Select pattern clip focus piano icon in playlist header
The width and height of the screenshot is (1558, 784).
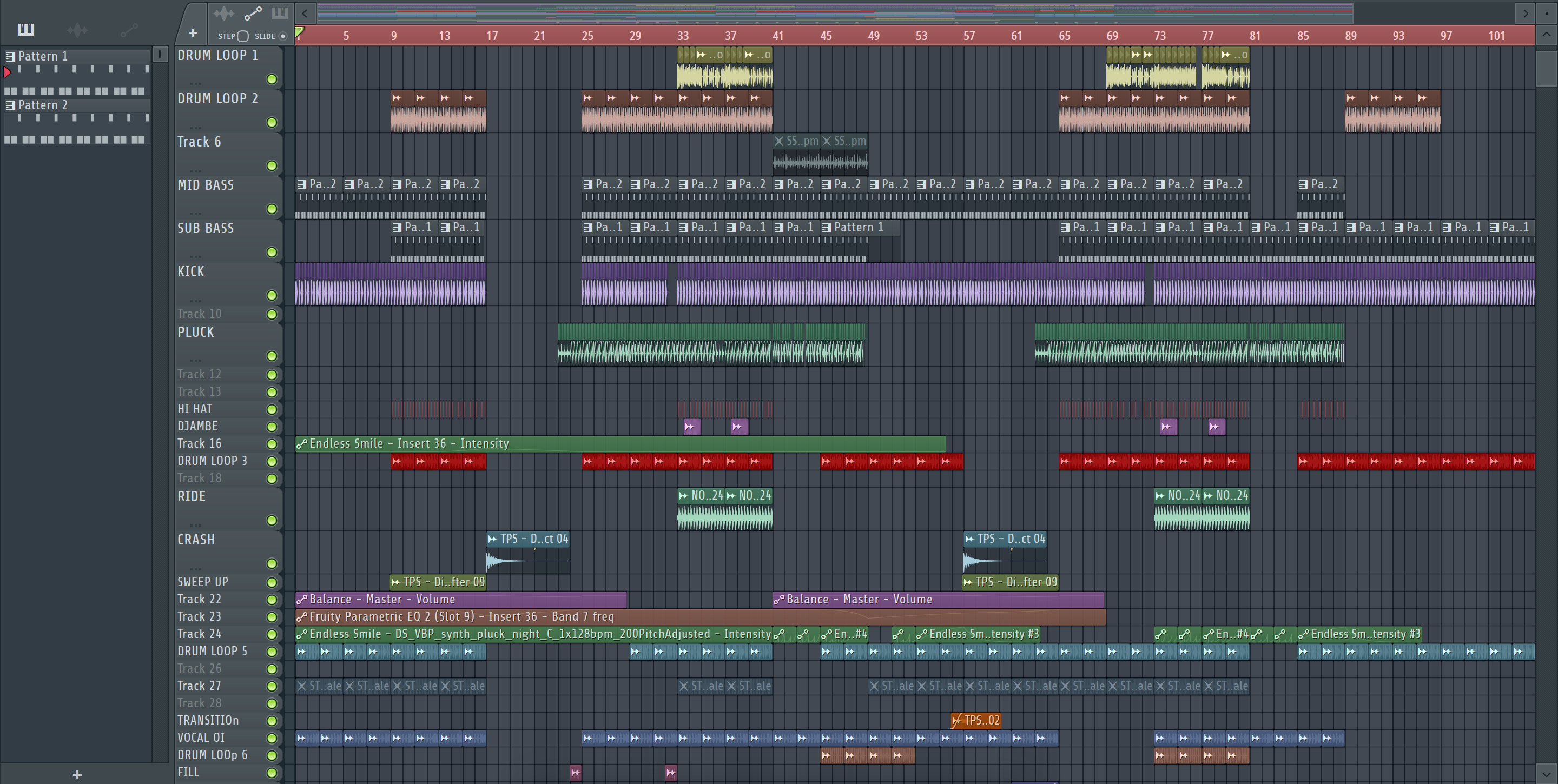[x=280, y=12]
